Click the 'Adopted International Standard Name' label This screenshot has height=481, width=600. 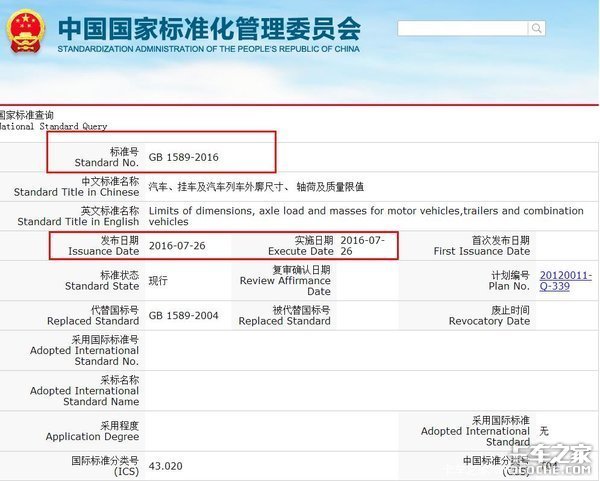pyautogui.click(x=85, y=391)
